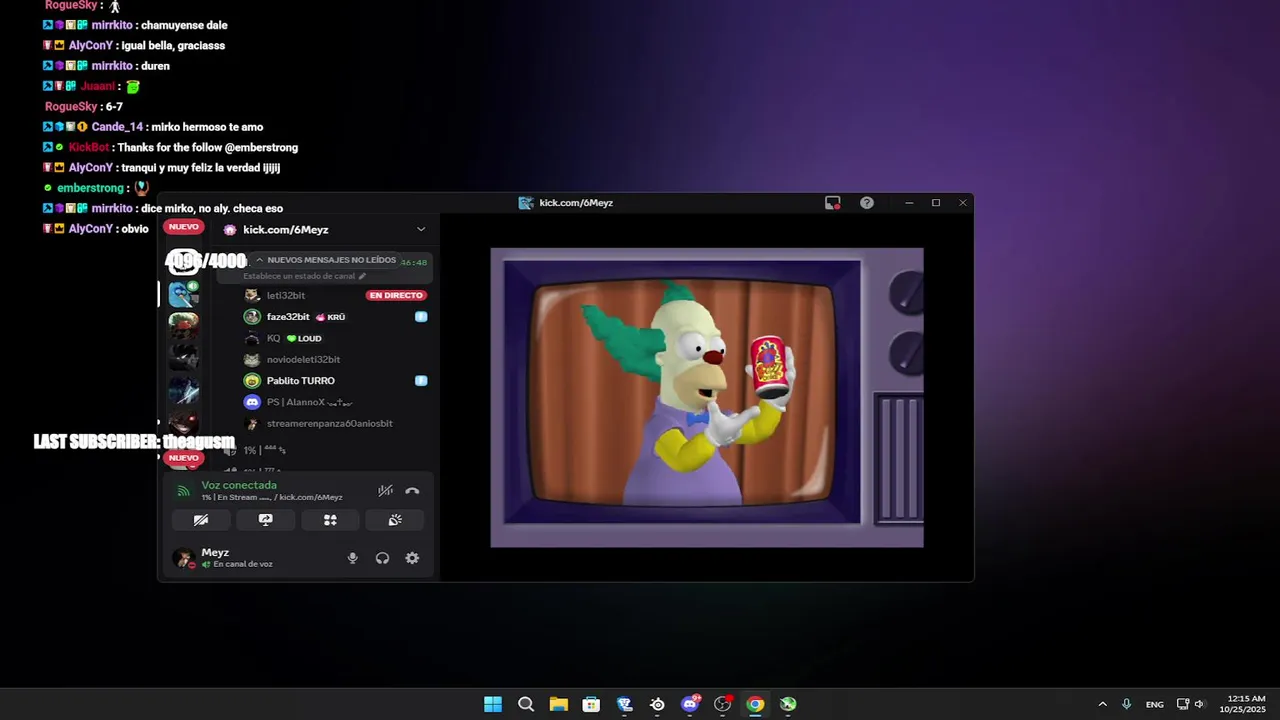Select voice user PS | AlannoX
The image size is (1280, 720).
pos(309,402)
